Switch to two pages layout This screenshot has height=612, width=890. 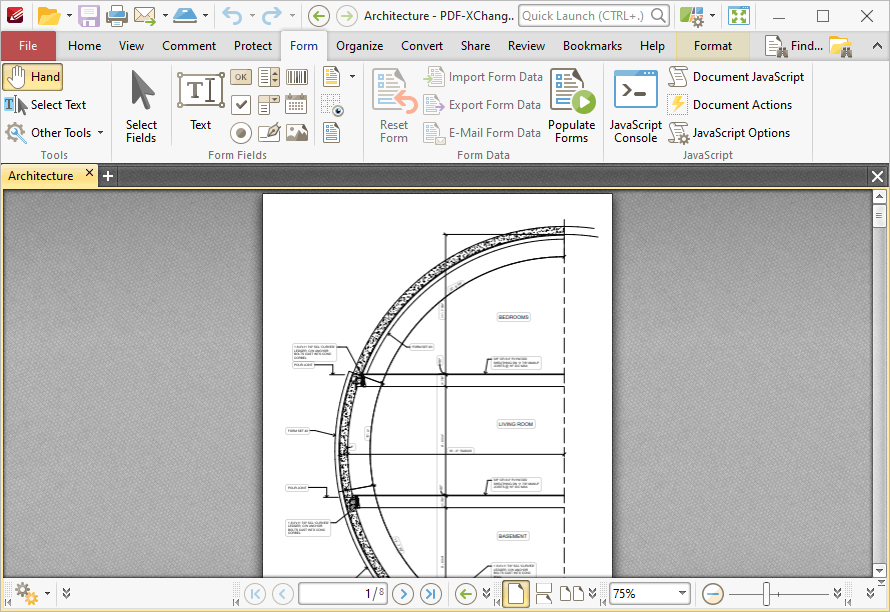coord(572,594)
